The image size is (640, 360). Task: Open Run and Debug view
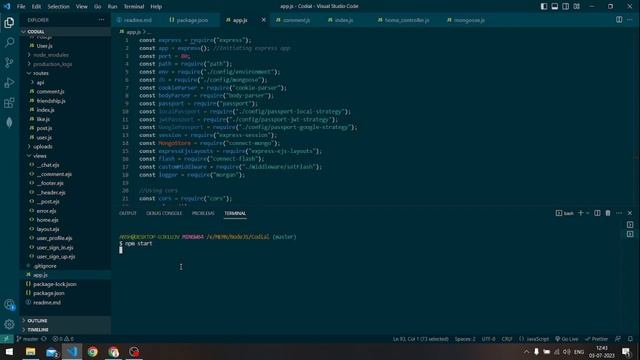click(x=9, y=82)
